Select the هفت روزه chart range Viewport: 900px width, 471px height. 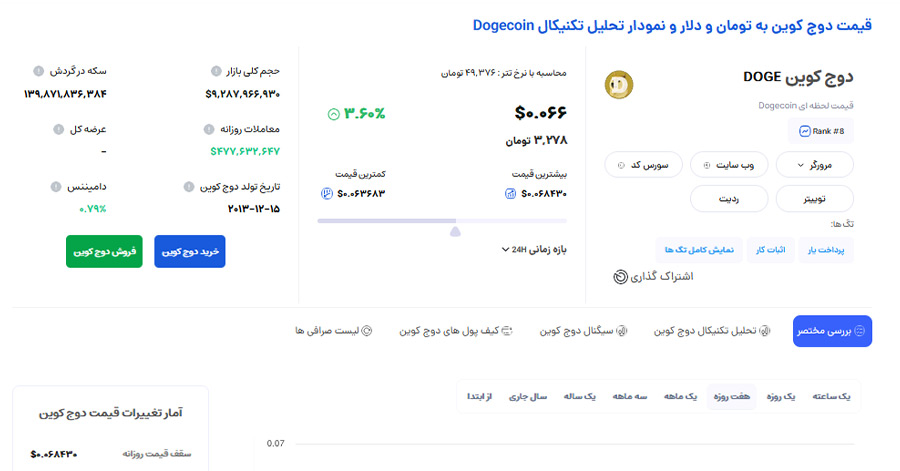click(731, 396)
